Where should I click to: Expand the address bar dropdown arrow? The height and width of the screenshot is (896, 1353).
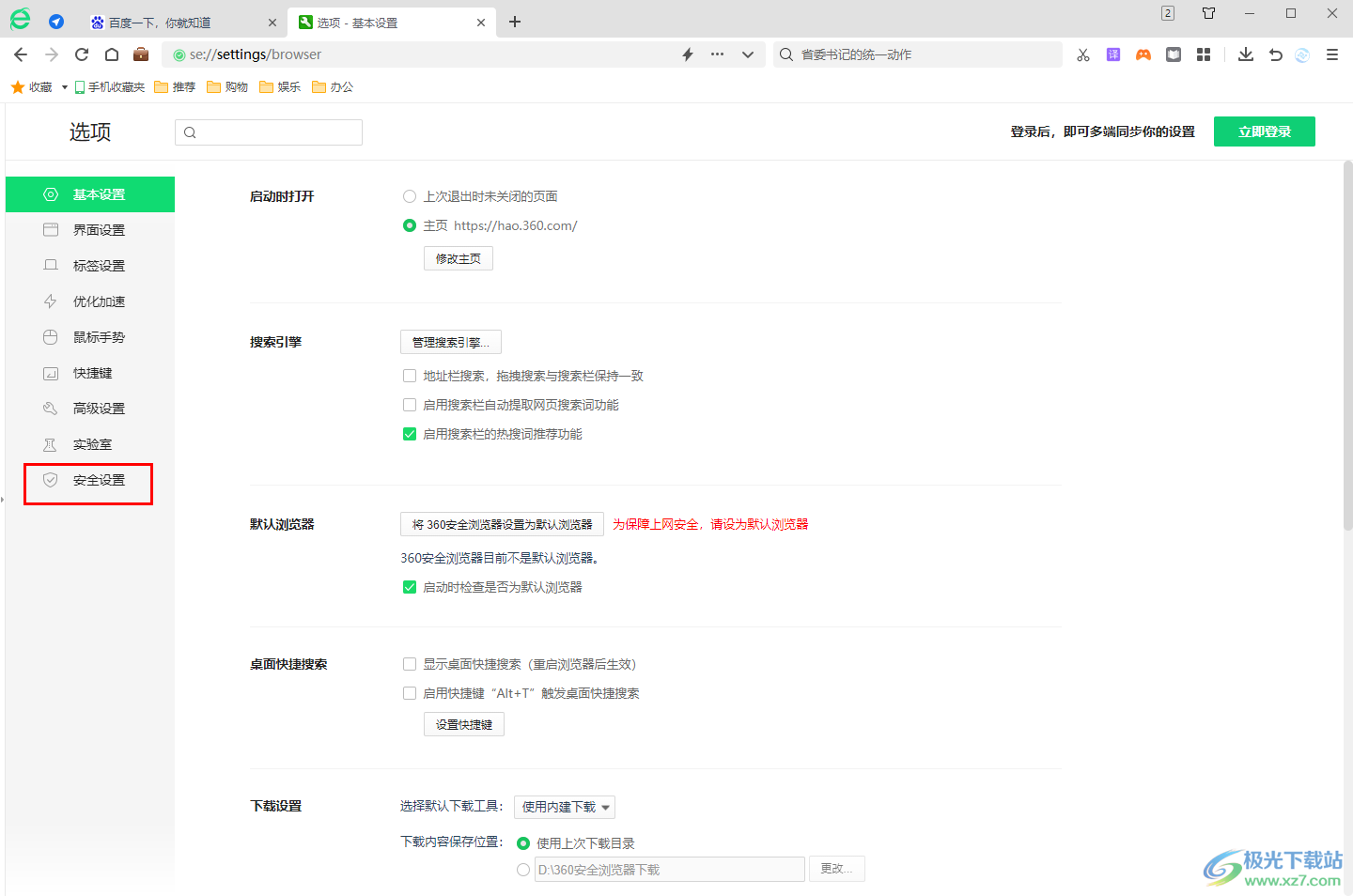point(748,54)
